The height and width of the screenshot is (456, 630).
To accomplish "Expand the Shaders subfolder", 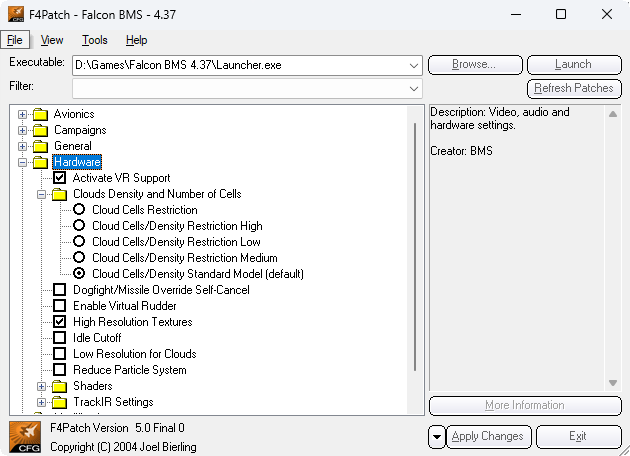I will (x=41, y=386).
